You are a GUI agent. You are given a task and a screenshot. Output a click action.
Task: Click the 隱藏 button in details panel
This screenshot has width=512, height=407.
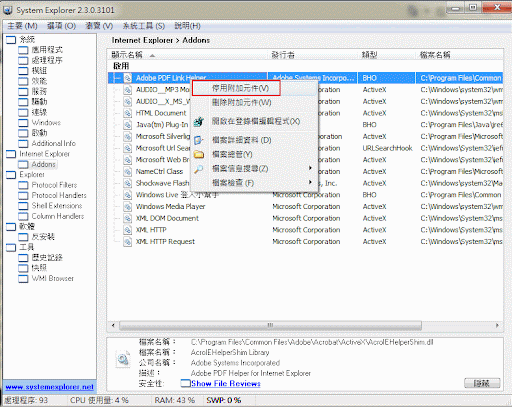(482, 383)
